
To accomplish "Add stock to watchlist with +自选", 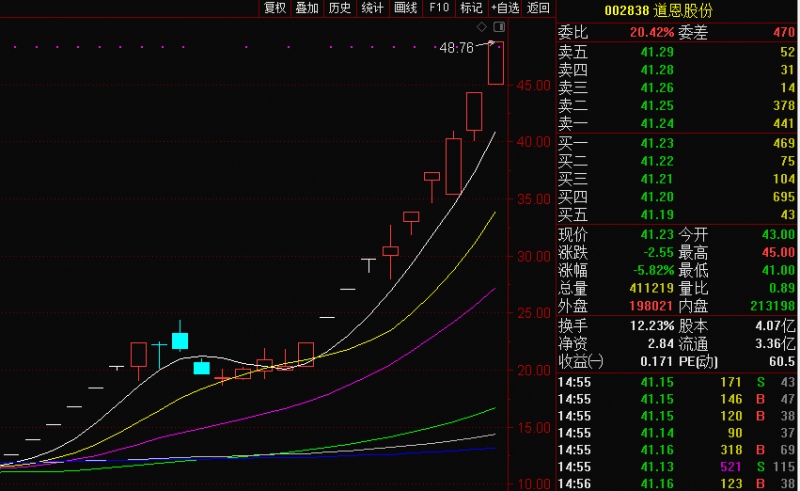I will [x=505, y=8].
